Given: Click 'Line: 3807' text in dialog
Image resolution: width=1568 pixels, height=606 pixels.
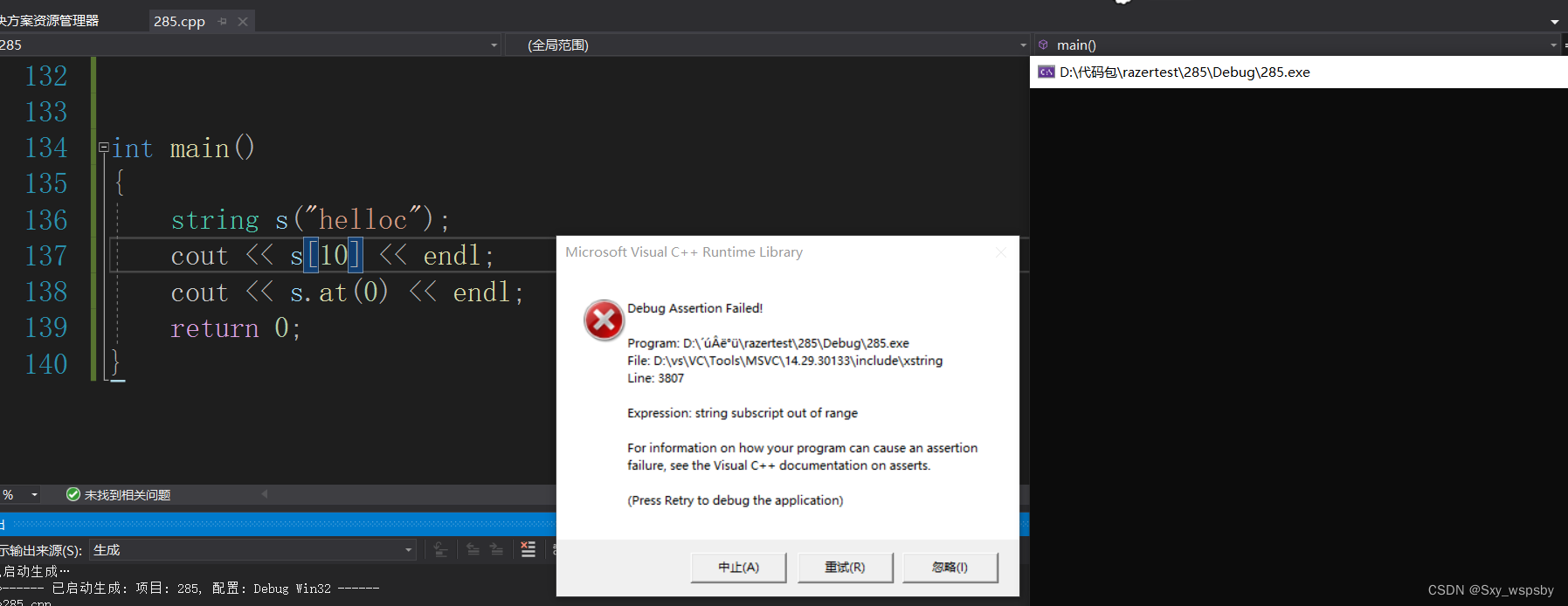Looking at the screenshot, I should 655,378.
